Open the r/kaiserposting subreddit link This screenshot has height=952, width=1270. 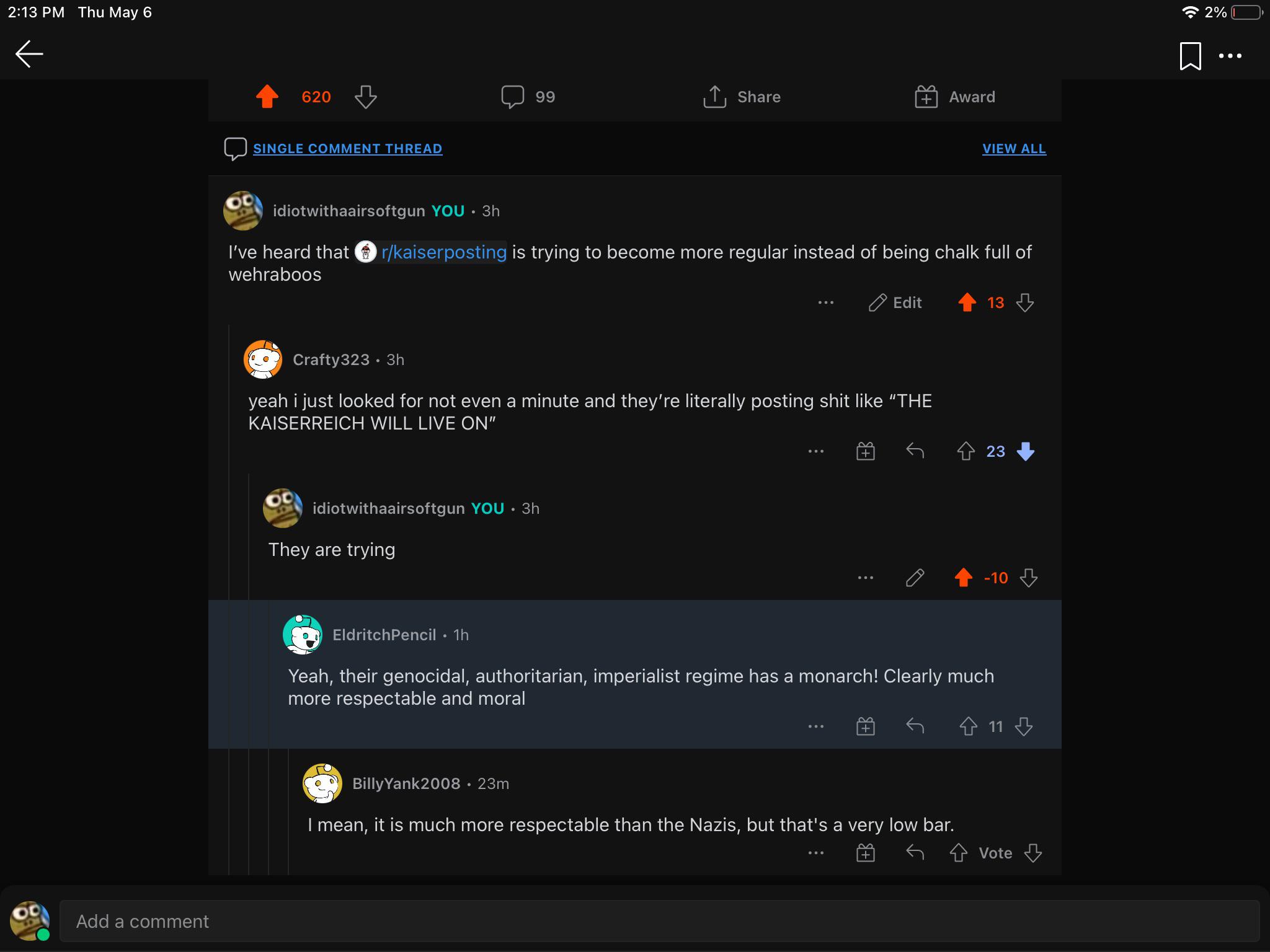point(443,252)
